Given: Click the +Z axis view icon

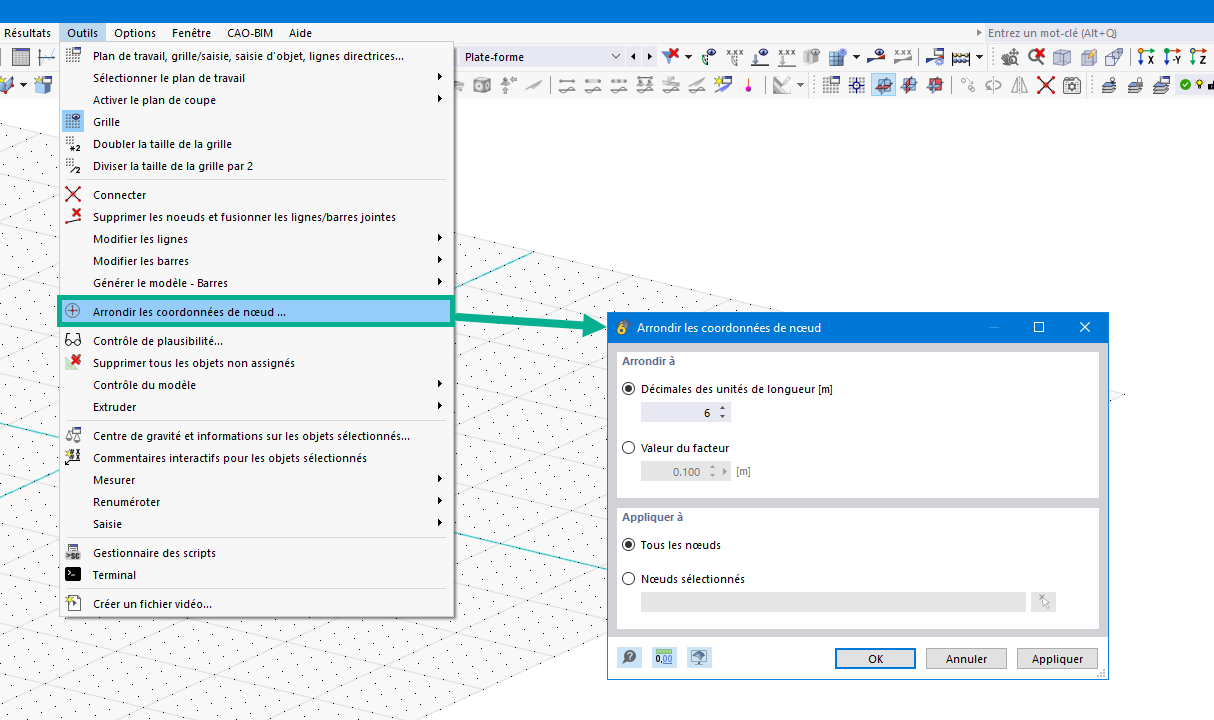Looking at the screenshot, I should (x=1198, y=57).
